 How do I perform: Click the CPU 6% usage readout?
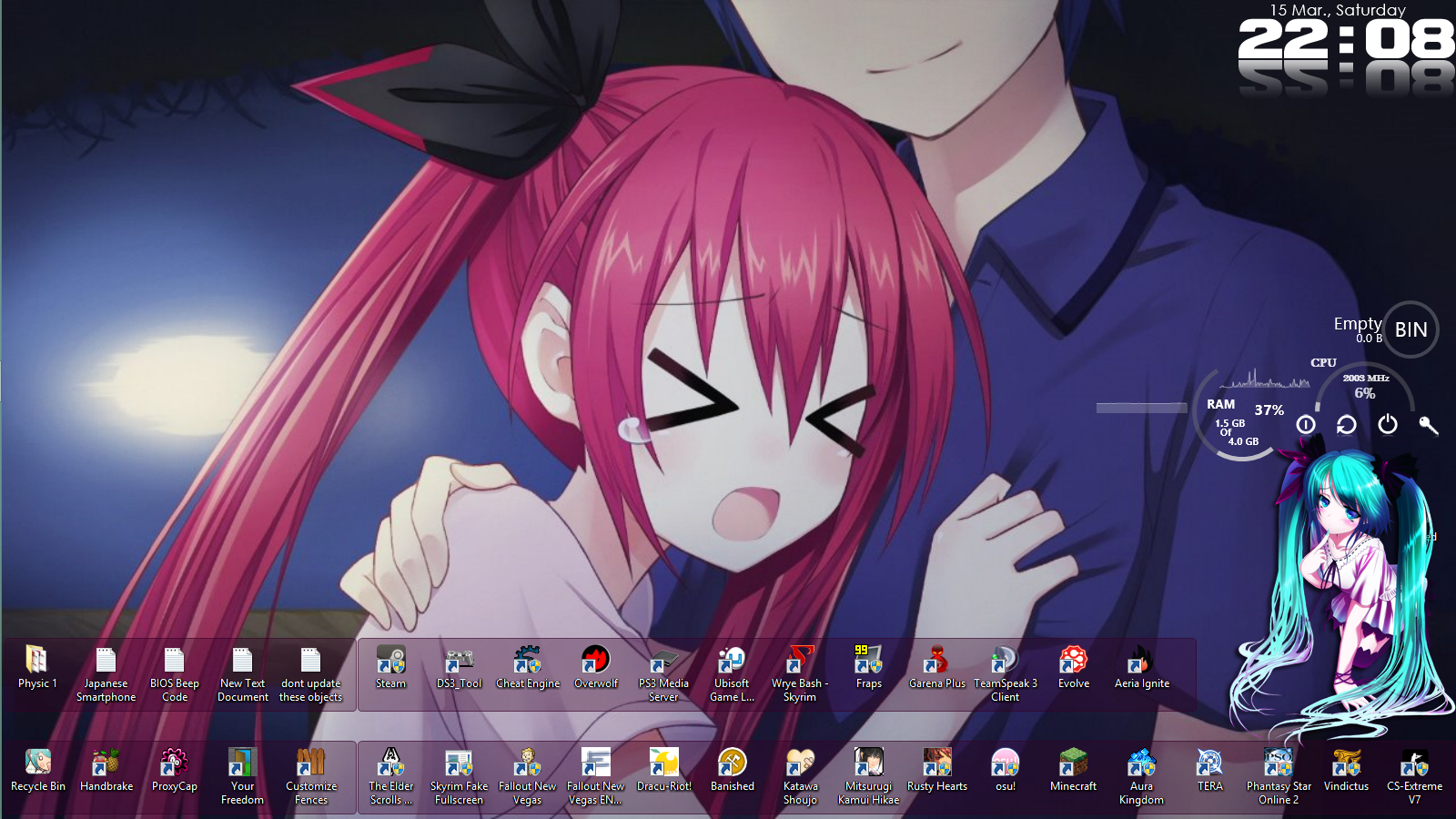point(1365,393)
